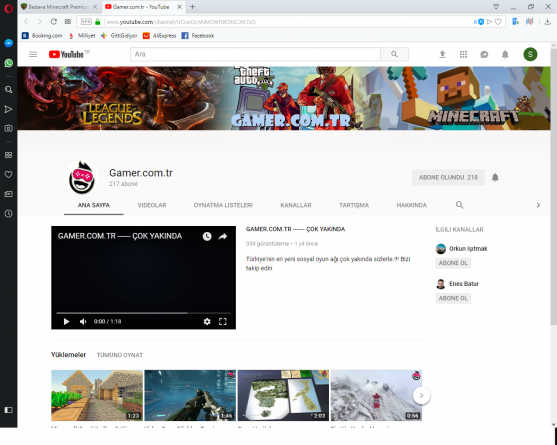
Task: Click the ABONE OLUNDU 218 button
Action: coord(448,177)
